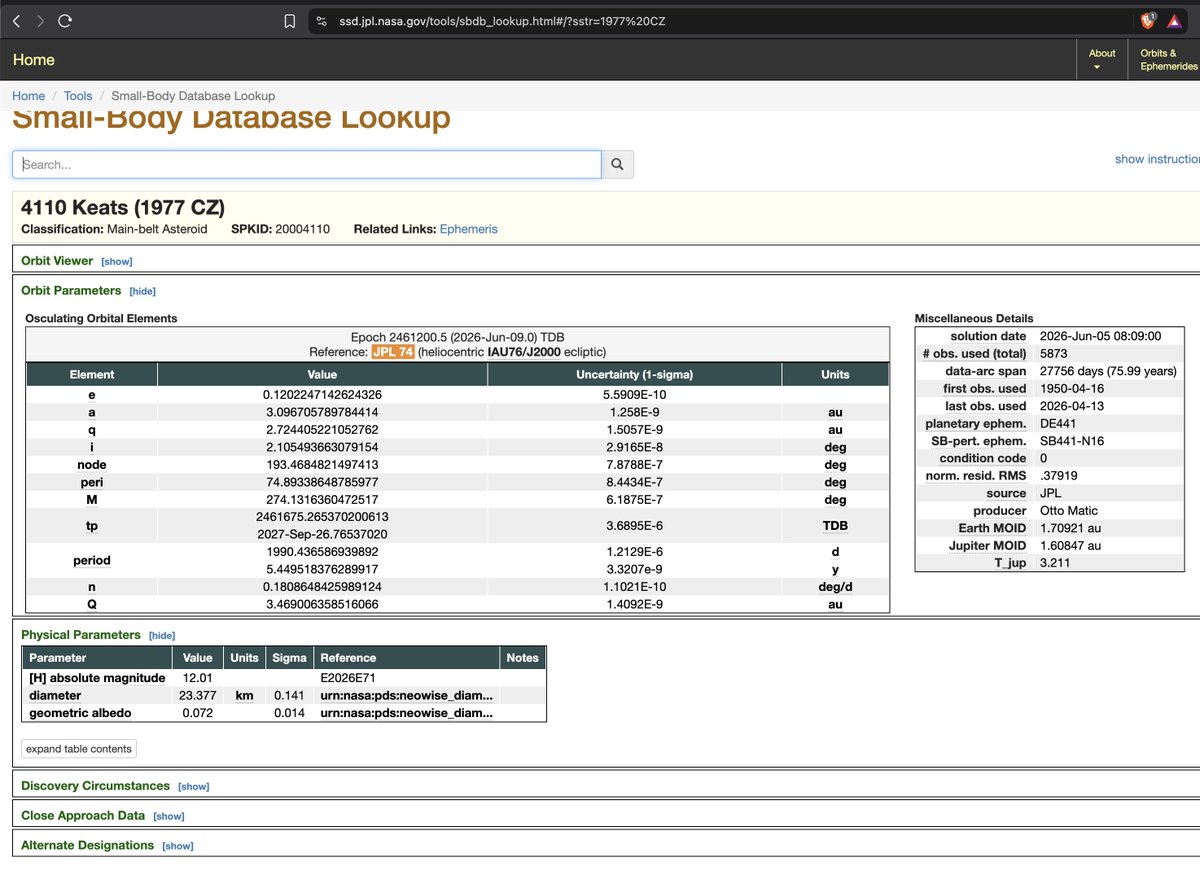Expand the Close Approach Data section
Screen dimensions: 1200x875
(169, 816)
